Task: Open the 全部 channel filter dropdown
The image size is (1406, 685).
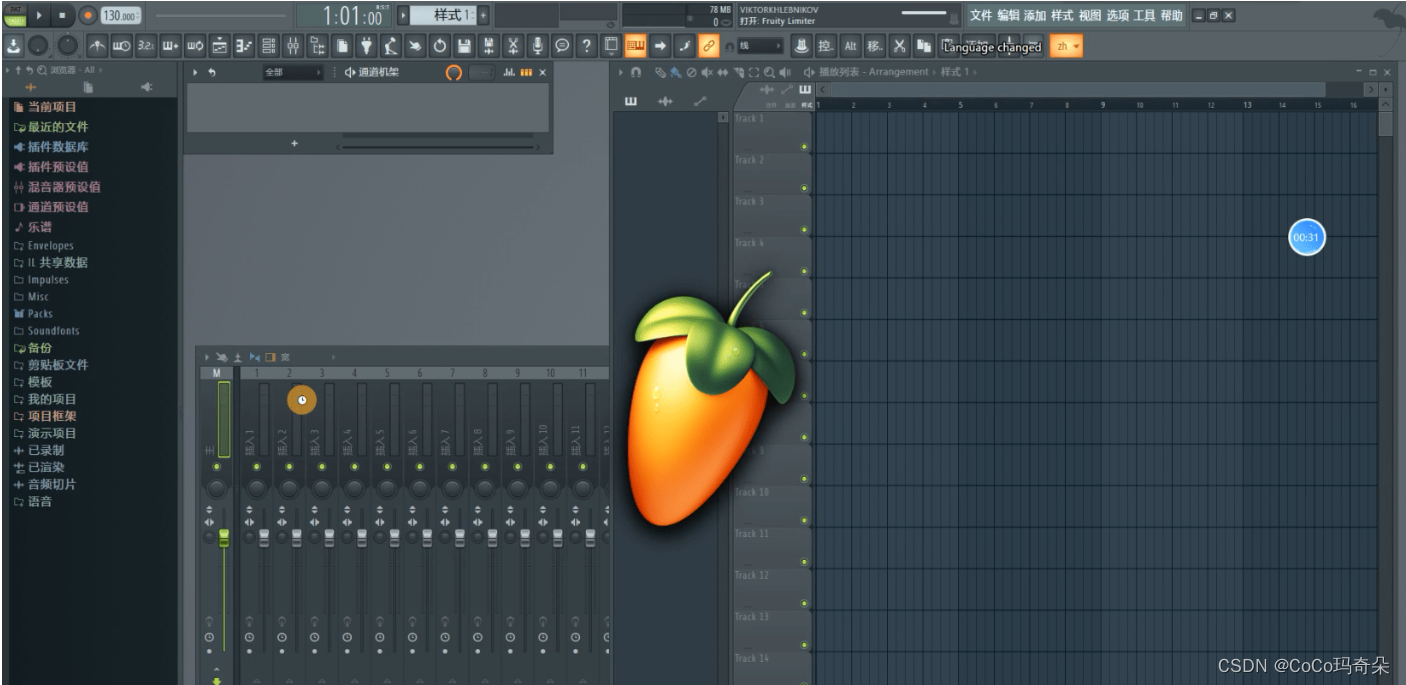Action: click(293, 72)
